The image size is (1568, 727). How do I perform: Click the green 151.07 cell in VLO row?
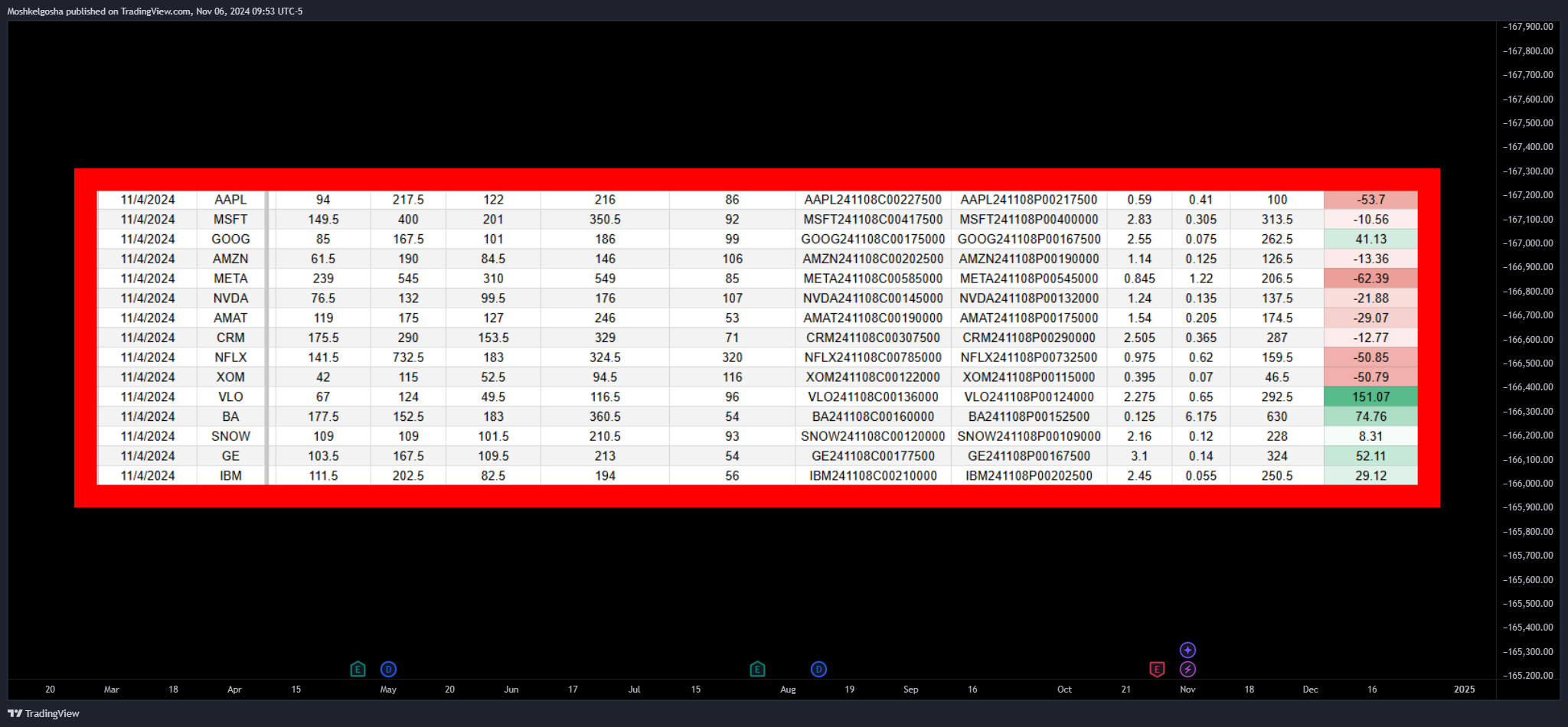1370,397
